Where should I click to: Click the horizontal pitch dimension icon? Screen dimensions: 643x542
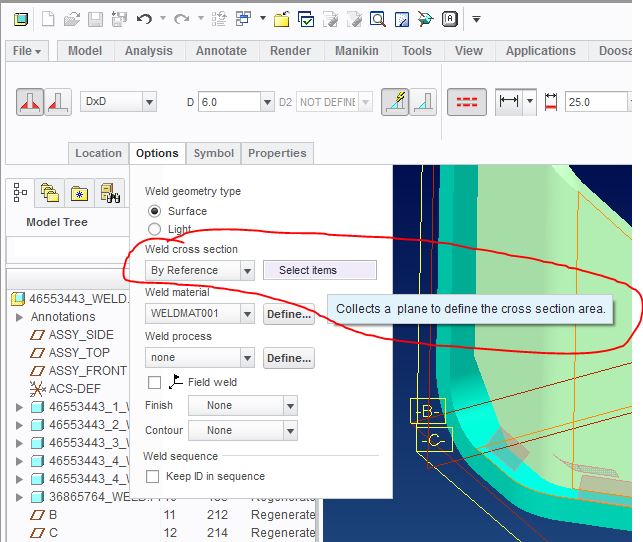509,101
